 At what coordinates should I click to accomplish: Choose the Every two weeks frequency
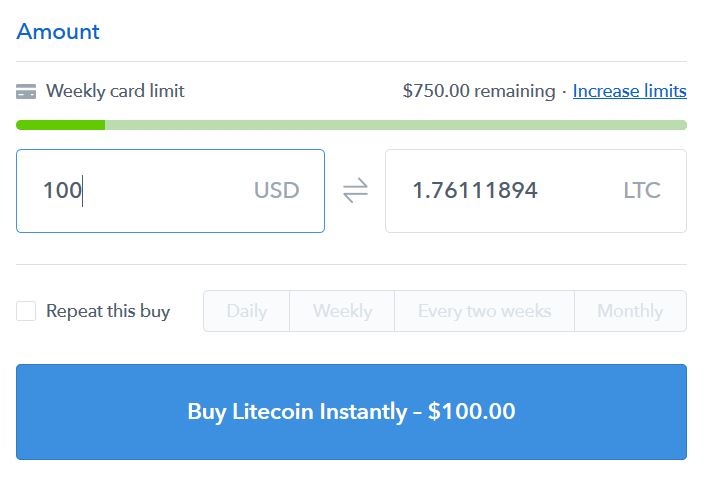[x=485, y=311]
